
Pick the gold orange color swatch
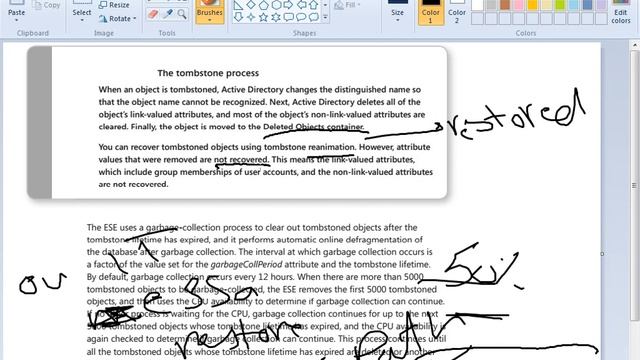click(532, 5)
